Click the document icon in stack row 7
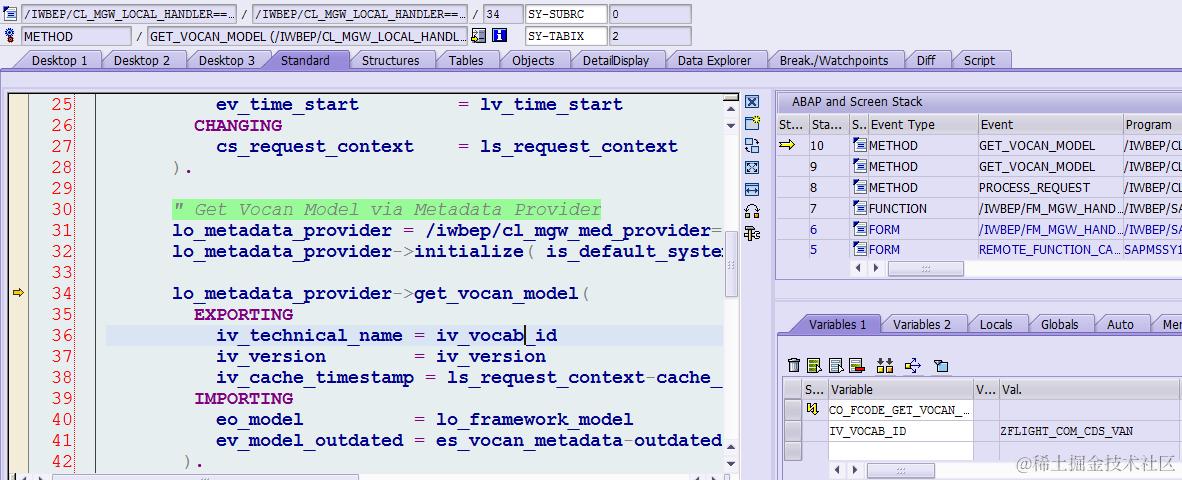Viewport: 1182px width, 480px height. coord(859,208)
